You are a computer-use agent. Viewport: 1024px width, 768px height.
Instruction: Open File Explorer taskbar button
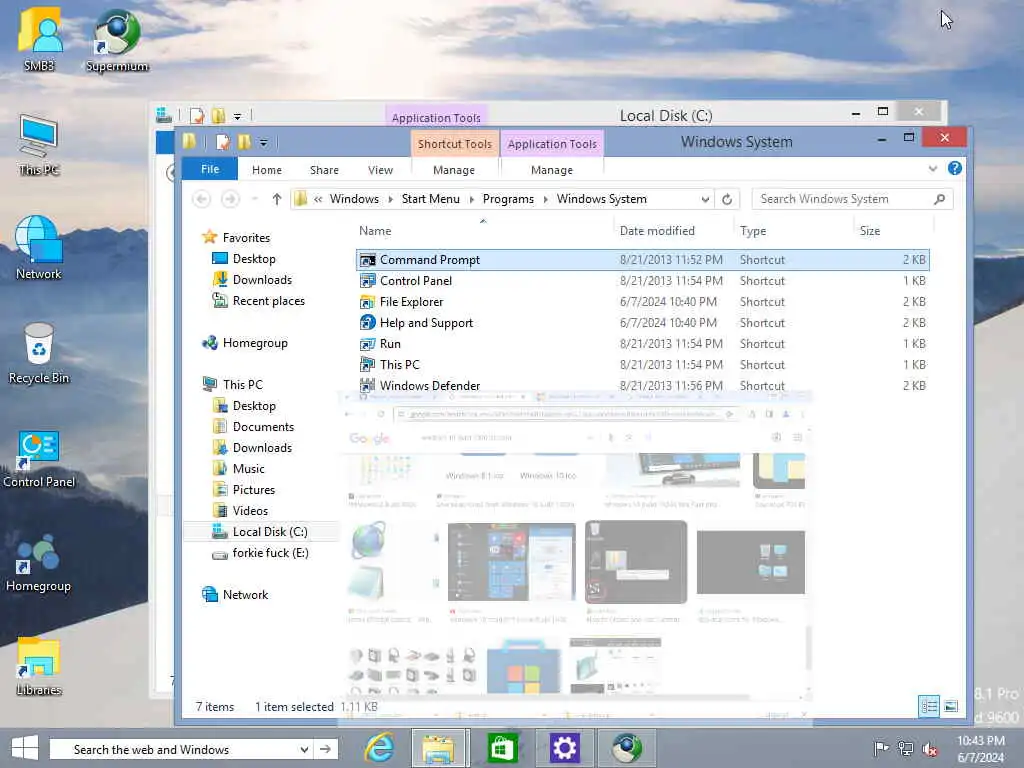[x=438, y=748]
